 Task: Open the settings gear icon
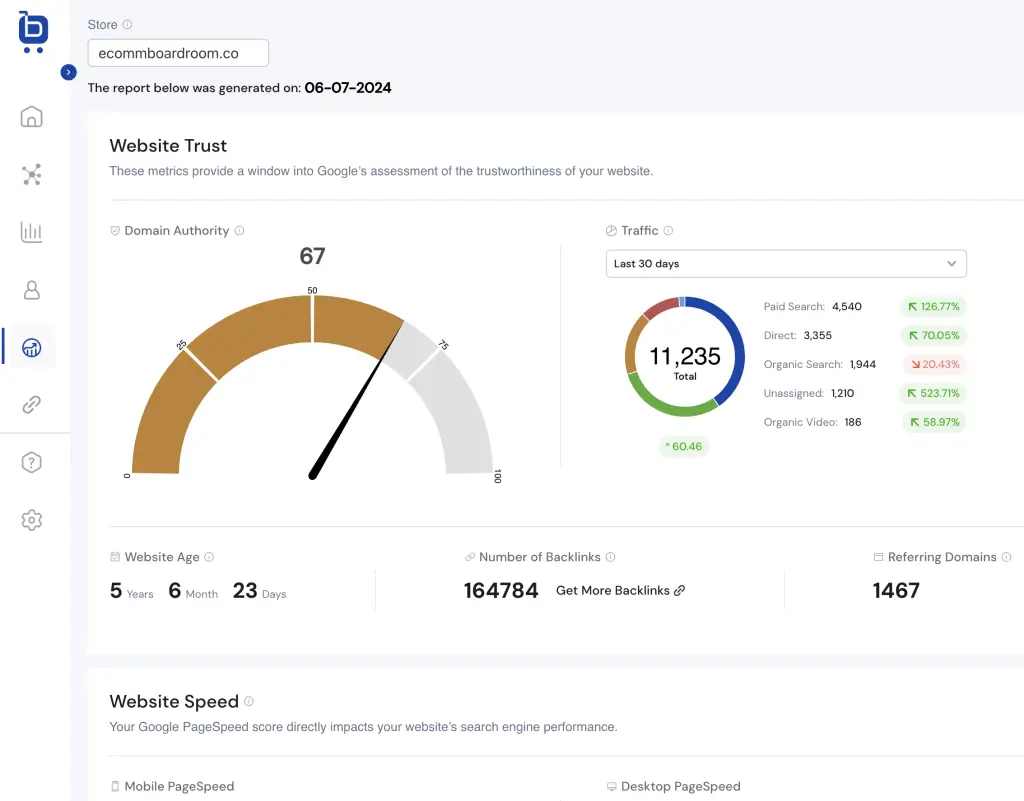pos(31,520)
